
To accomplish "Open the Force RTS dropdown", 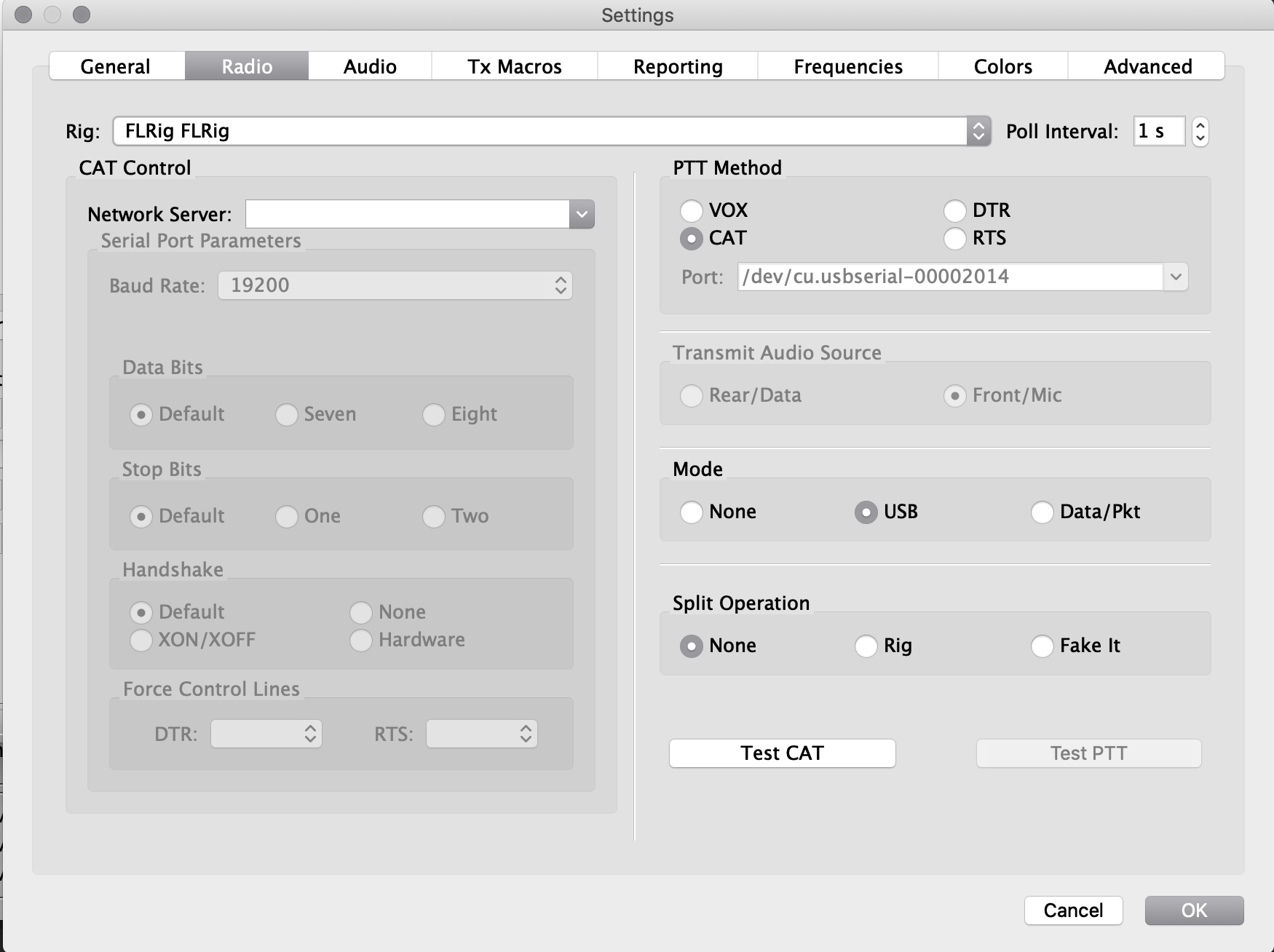I will click(482, 734).
